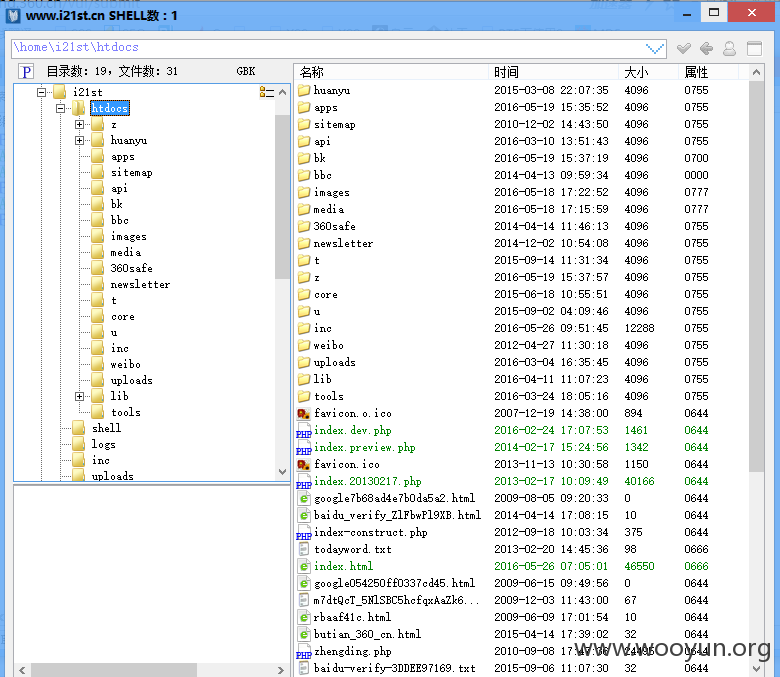The image size is (780, 677).
Task: Click folder icon of huanyu in file list
Action: point(304,91)
